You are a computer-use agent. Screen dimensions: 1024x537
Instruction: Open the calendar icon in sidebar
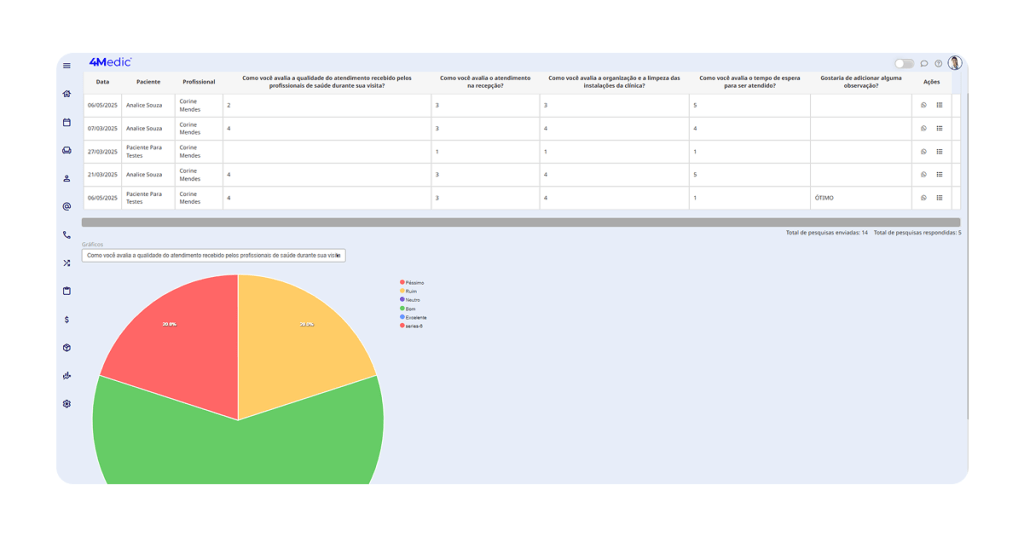pos(67,122)
